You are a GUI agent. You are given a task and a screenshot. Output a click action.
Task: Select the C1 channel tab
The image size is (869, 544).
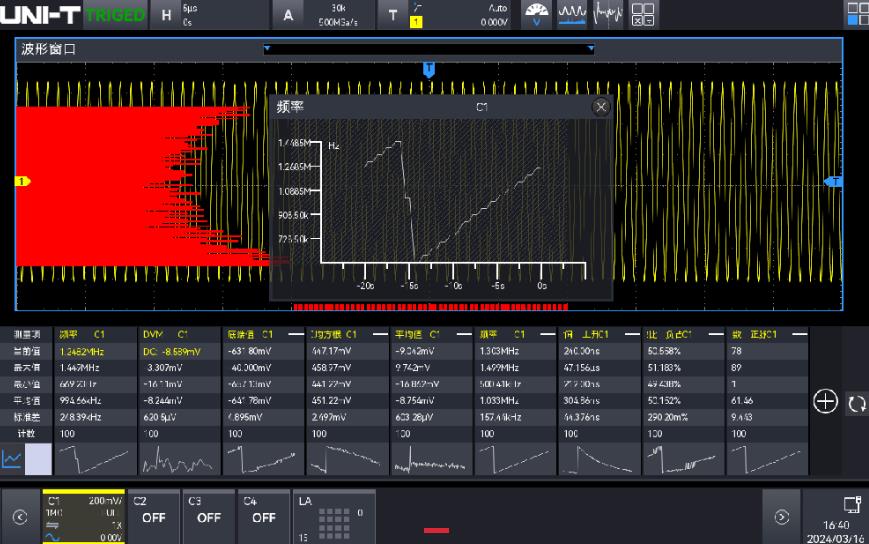[83, 516]
